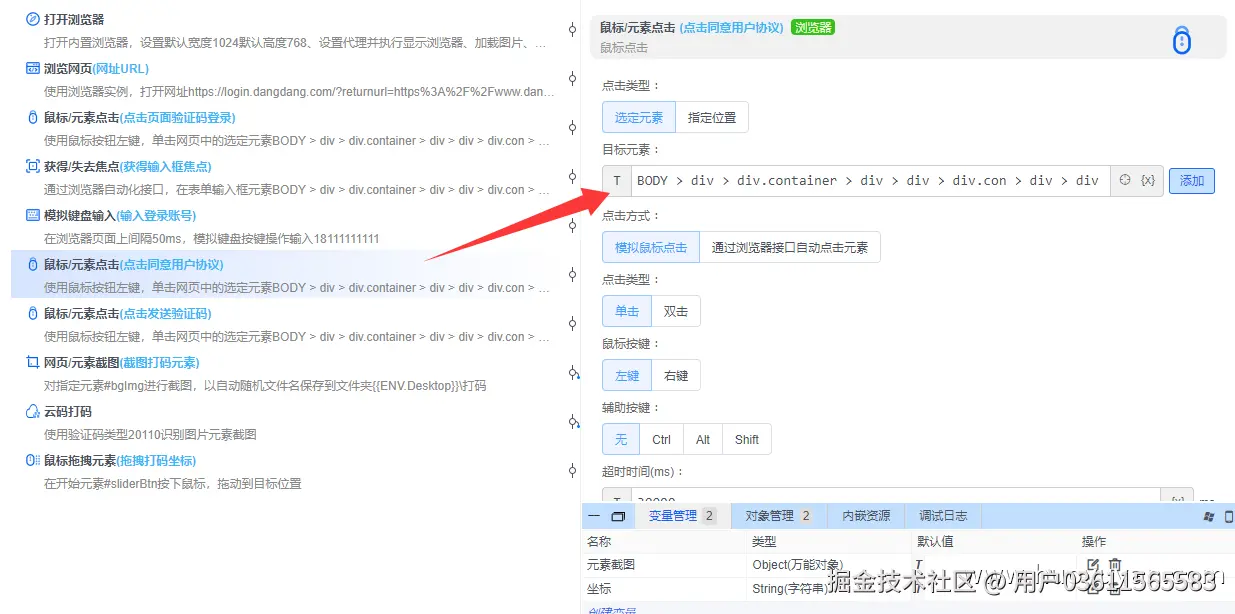Screen dimensions: 1235x614
Task: Enable the Ctrl auxiliary key
Action: tap(661, 438)
